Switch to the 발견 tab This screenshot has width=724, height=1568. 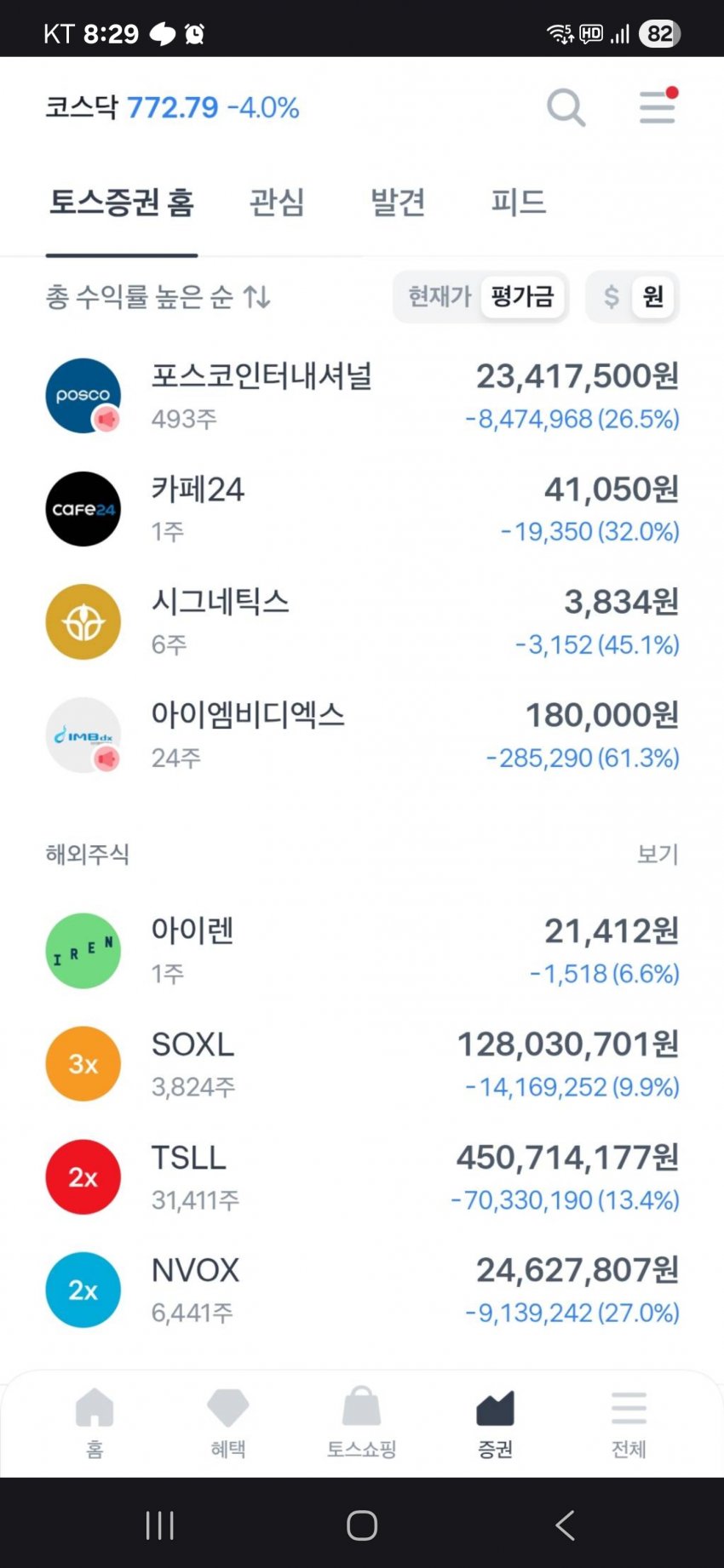[398, 203]
